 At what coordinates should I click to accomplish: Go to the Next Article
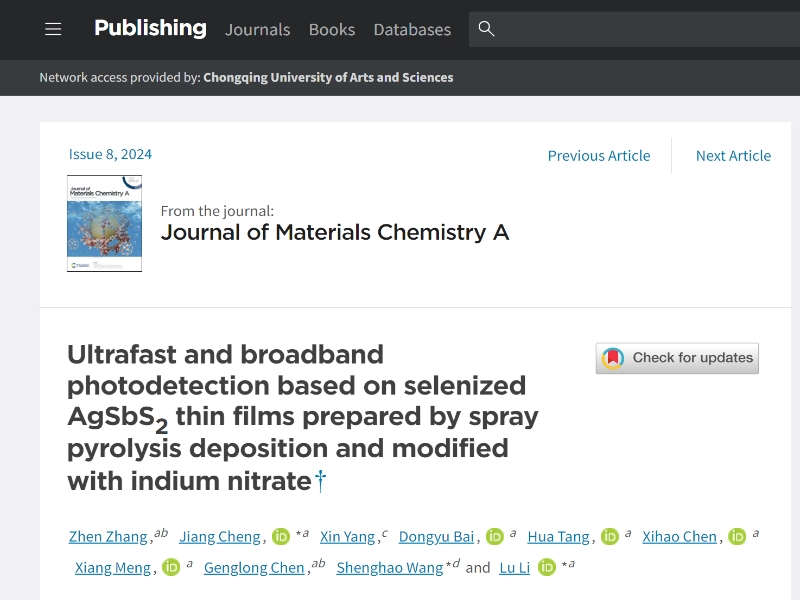click(x=733, y=156)
